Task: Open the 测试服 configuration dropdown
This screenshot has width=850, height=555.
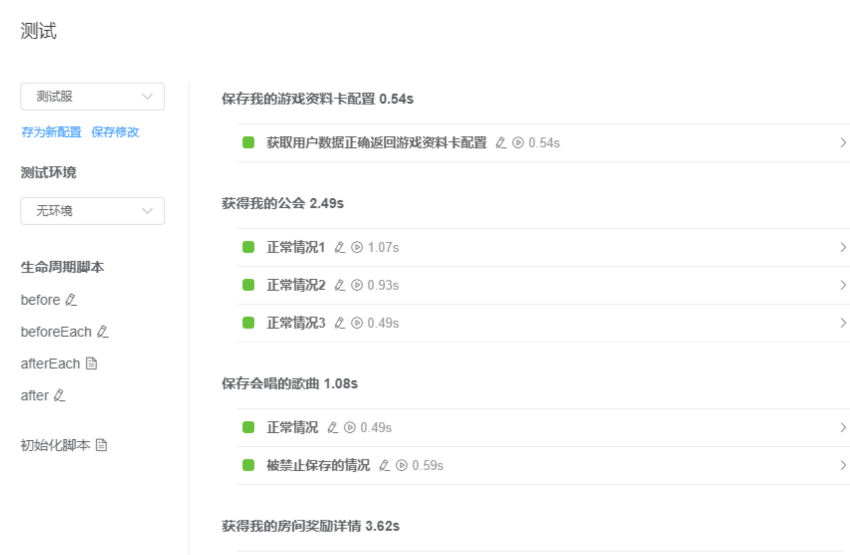Action: 92,97
